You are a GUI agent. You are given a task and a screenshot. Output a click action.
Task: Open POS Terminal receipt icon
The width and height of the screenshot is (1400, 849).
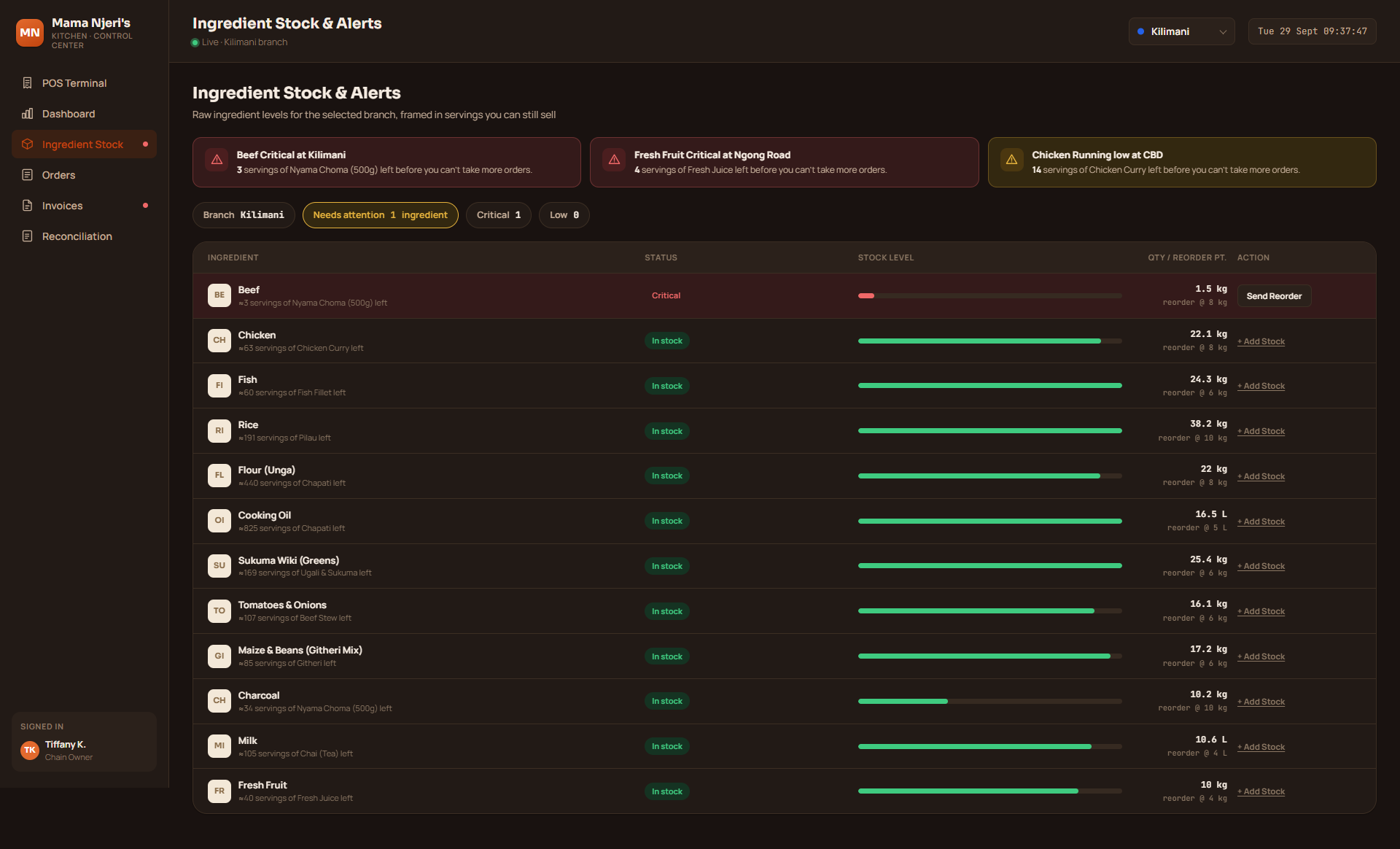(27, 83)
